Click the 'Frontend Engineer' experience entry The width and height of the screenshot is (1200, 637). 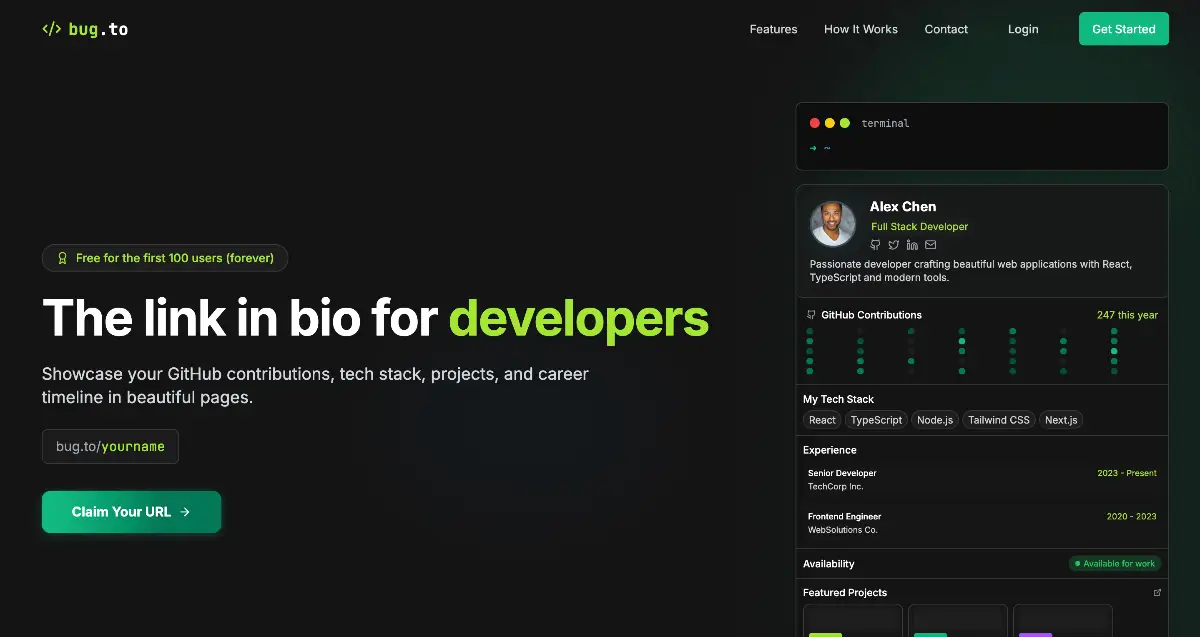point(844,517)
